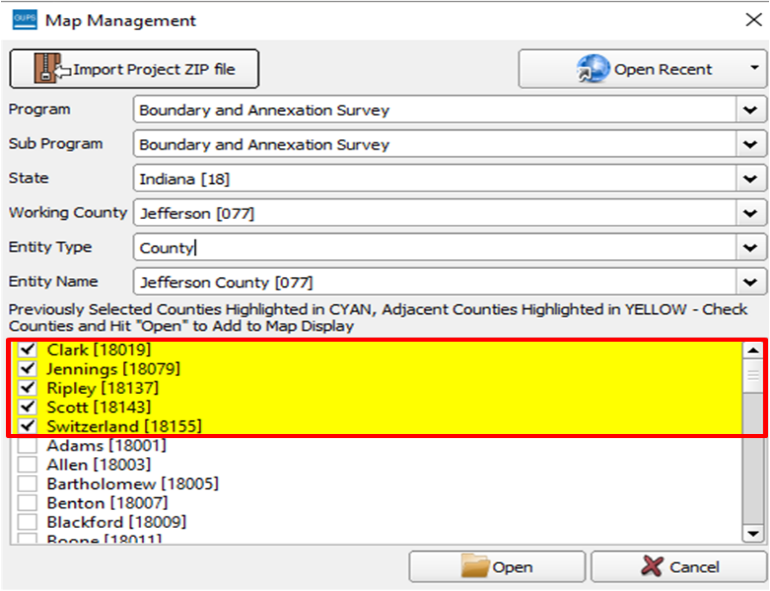The image size is (770, 591).
Task: Uncheck the Clark [18019] checkbox
Action: (x=28, y=349)
